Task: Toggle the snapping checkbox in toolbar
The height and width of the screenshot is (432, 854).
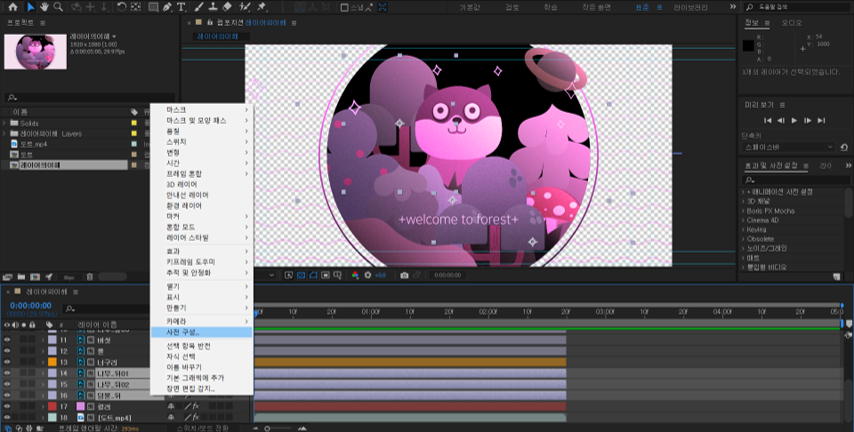Action: (344, 8)
